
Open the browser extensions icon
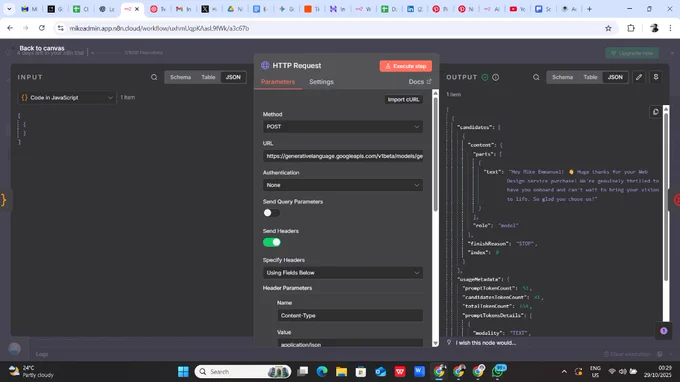[x=631, y=28]
